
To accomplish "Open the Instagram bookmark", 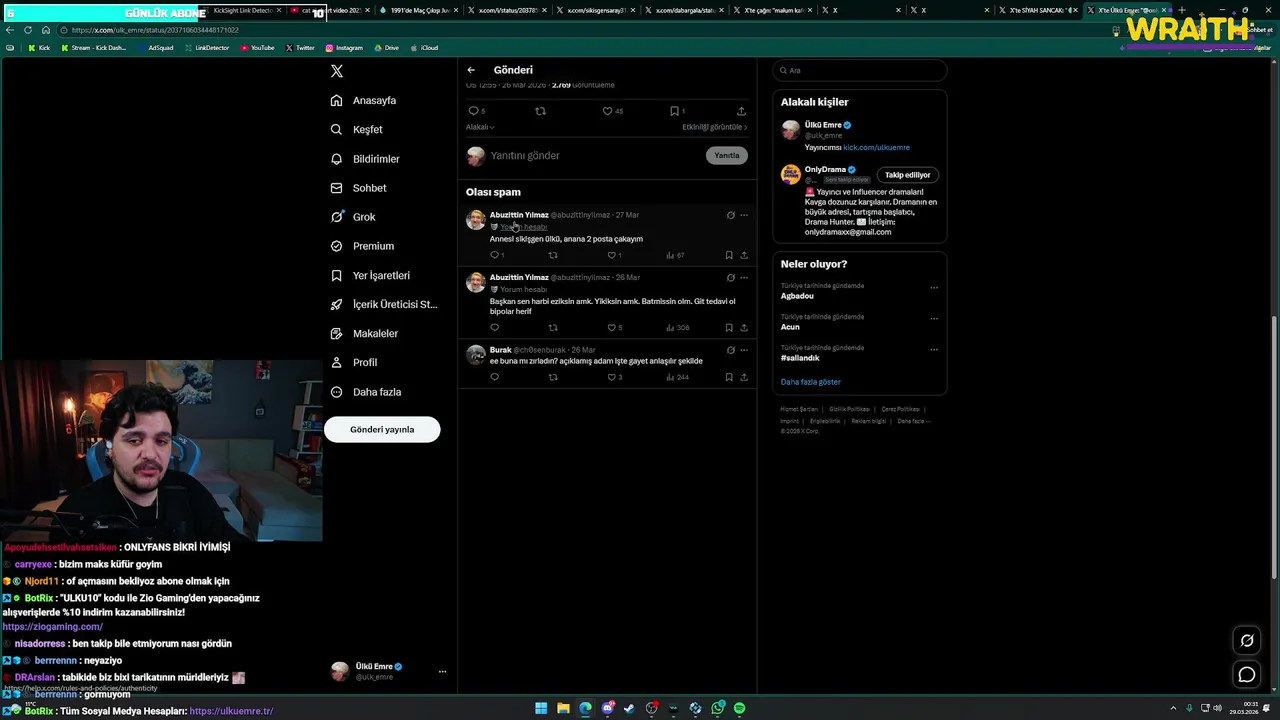I will click(x=343, y=48).
